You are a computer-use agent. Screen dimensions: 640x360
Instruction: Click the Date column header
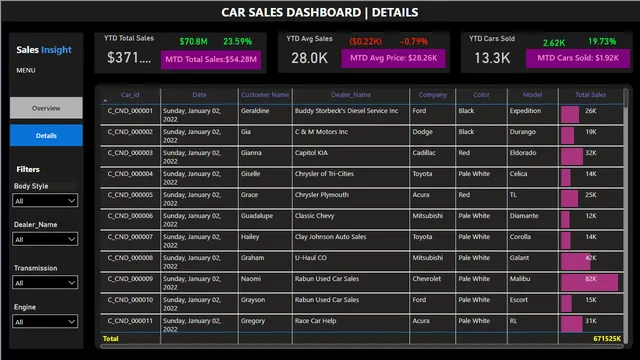(x=199, y=95)
